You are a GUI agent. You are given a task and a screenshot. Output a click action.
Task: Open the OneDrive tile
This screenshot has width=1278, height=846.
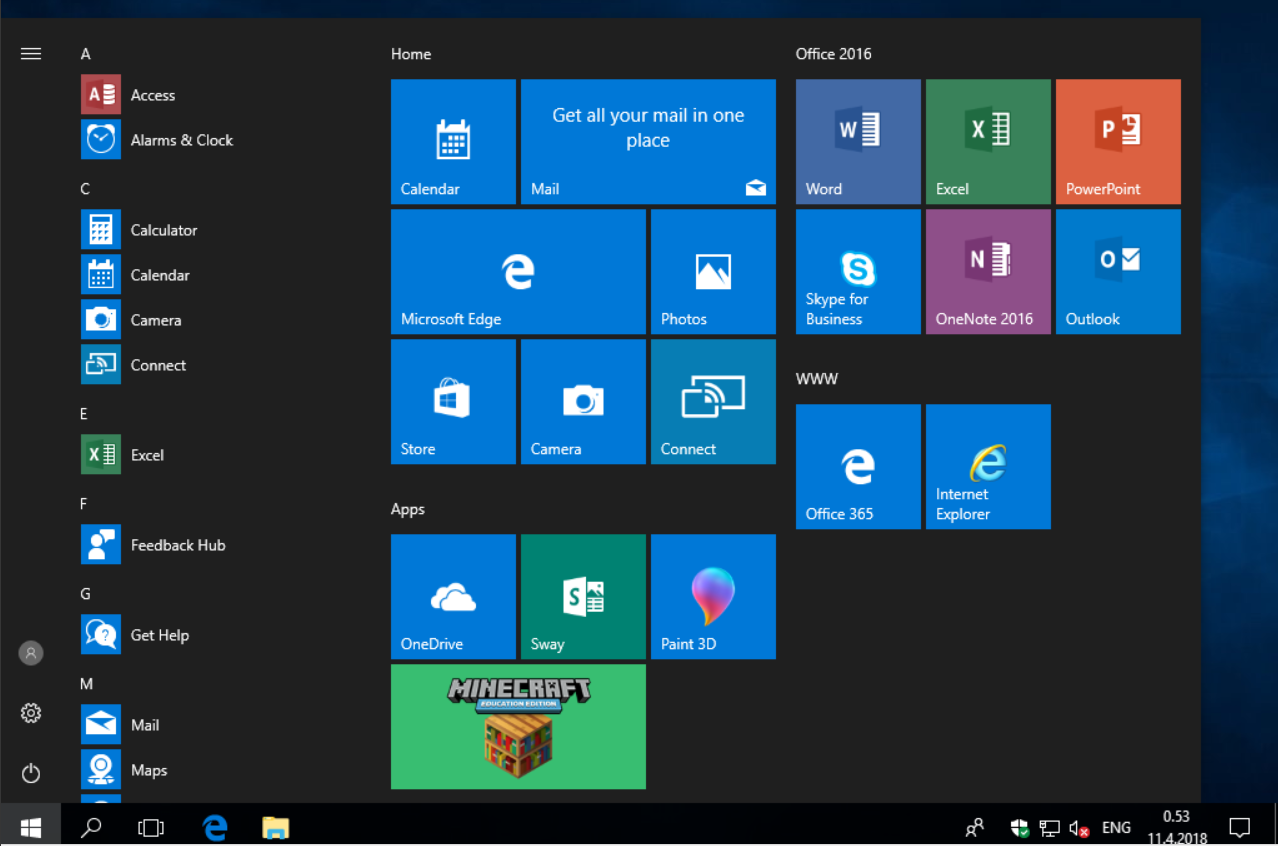pyautogui.click(x=453, y=597)
